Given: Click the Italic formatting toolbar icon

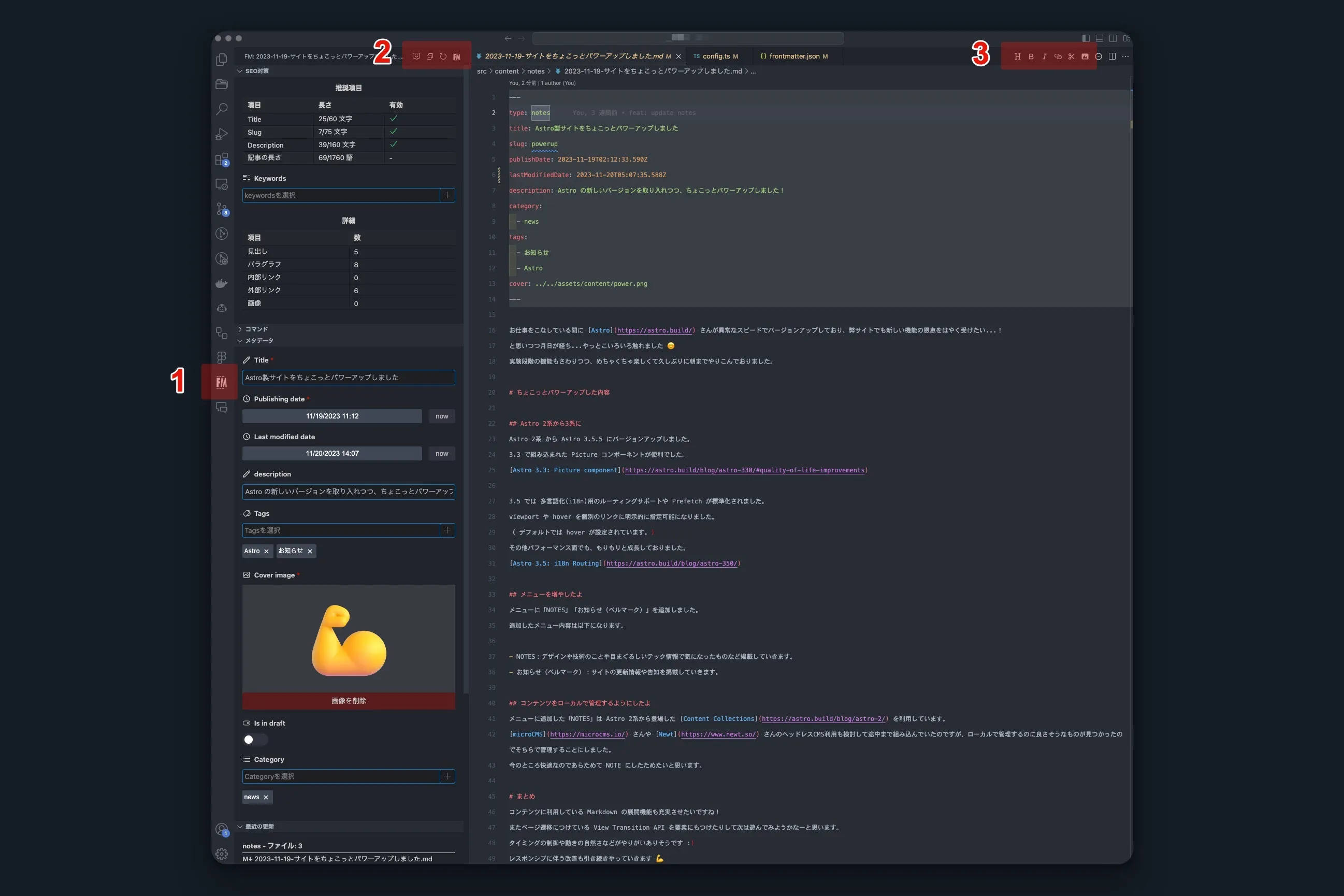Looking at the screenshot, I should [x=1044, y=56].
